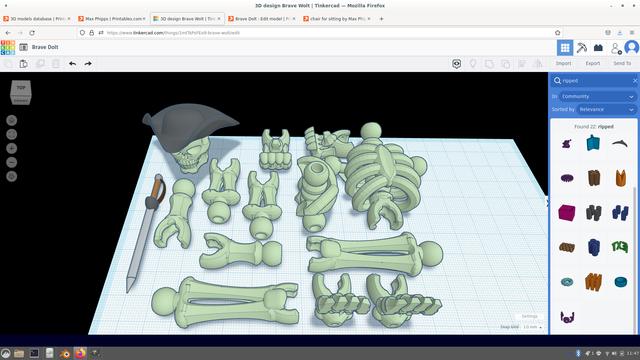
Task: Toggle the perspective/orthographic view button
Action: [x=12, y=176]
